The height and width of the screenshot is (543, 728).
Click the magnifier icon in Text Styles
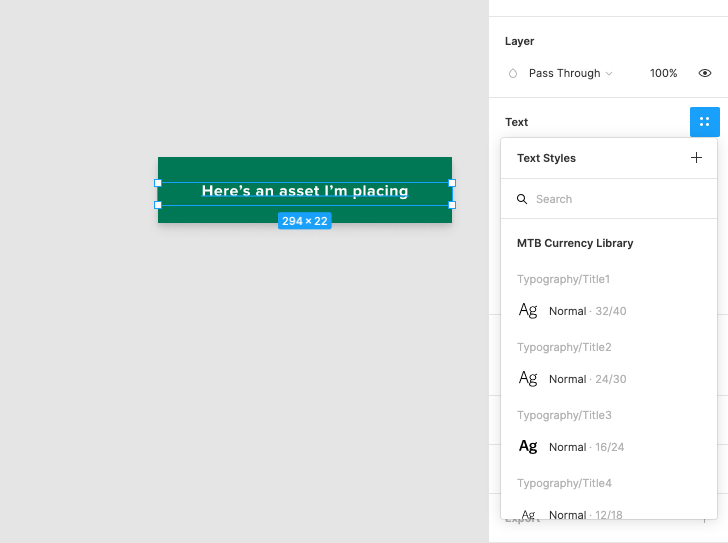522,199
